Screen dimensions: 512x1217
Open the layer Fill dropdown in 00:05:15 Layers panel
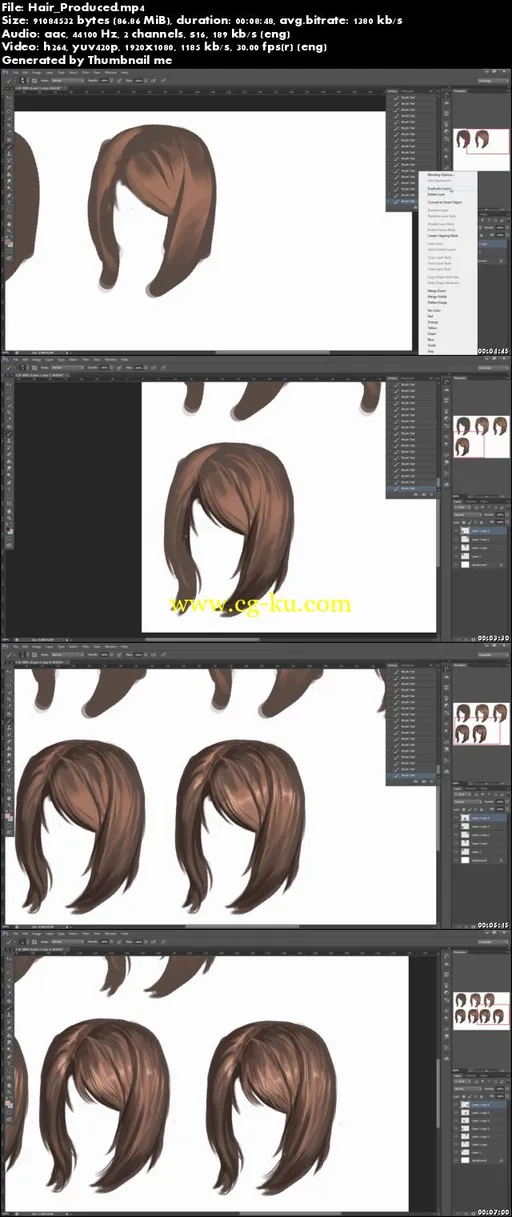coord(507,809)
